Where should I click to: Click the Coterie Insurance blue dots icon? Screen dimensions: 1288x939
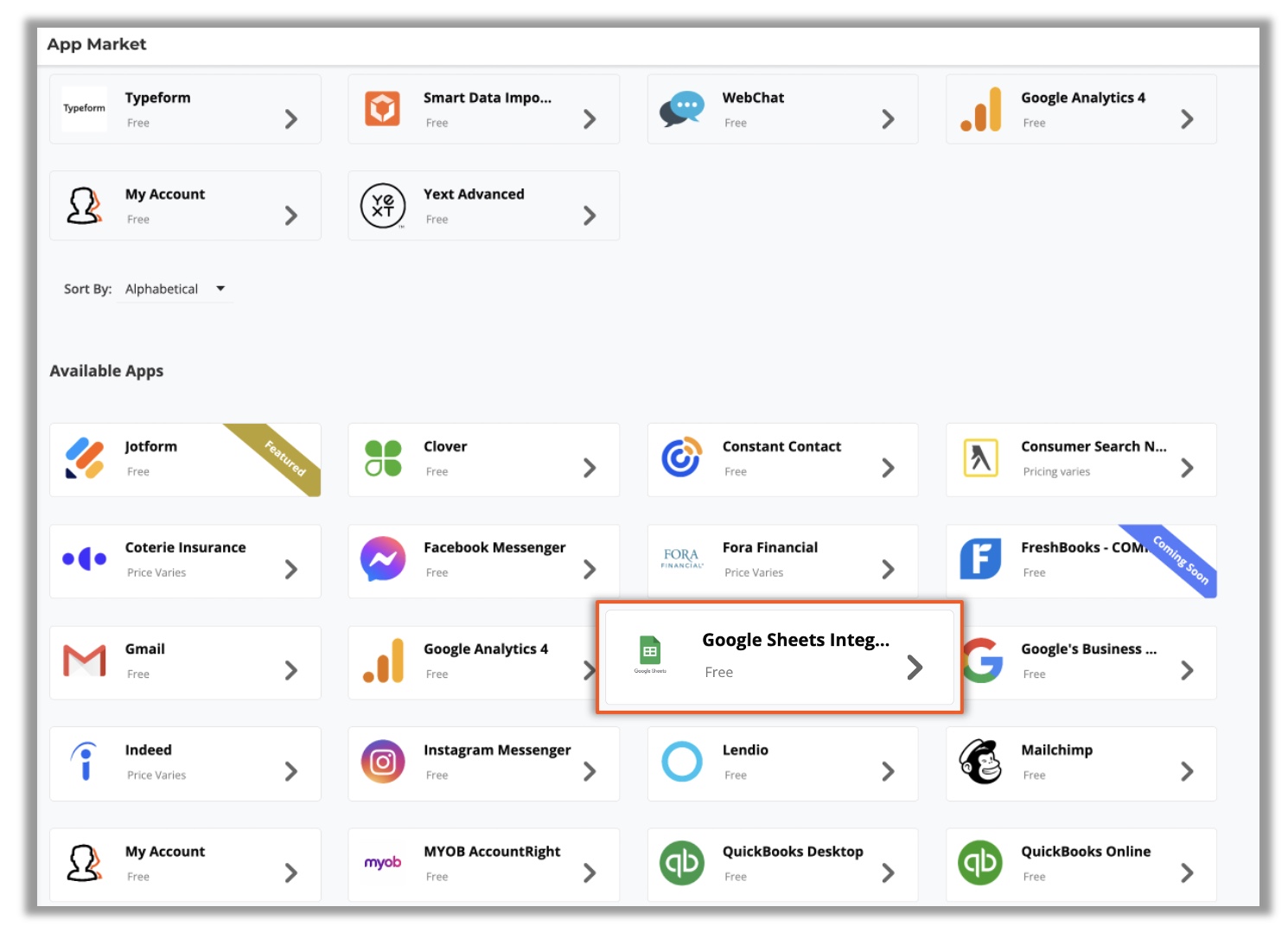point(85,559)
